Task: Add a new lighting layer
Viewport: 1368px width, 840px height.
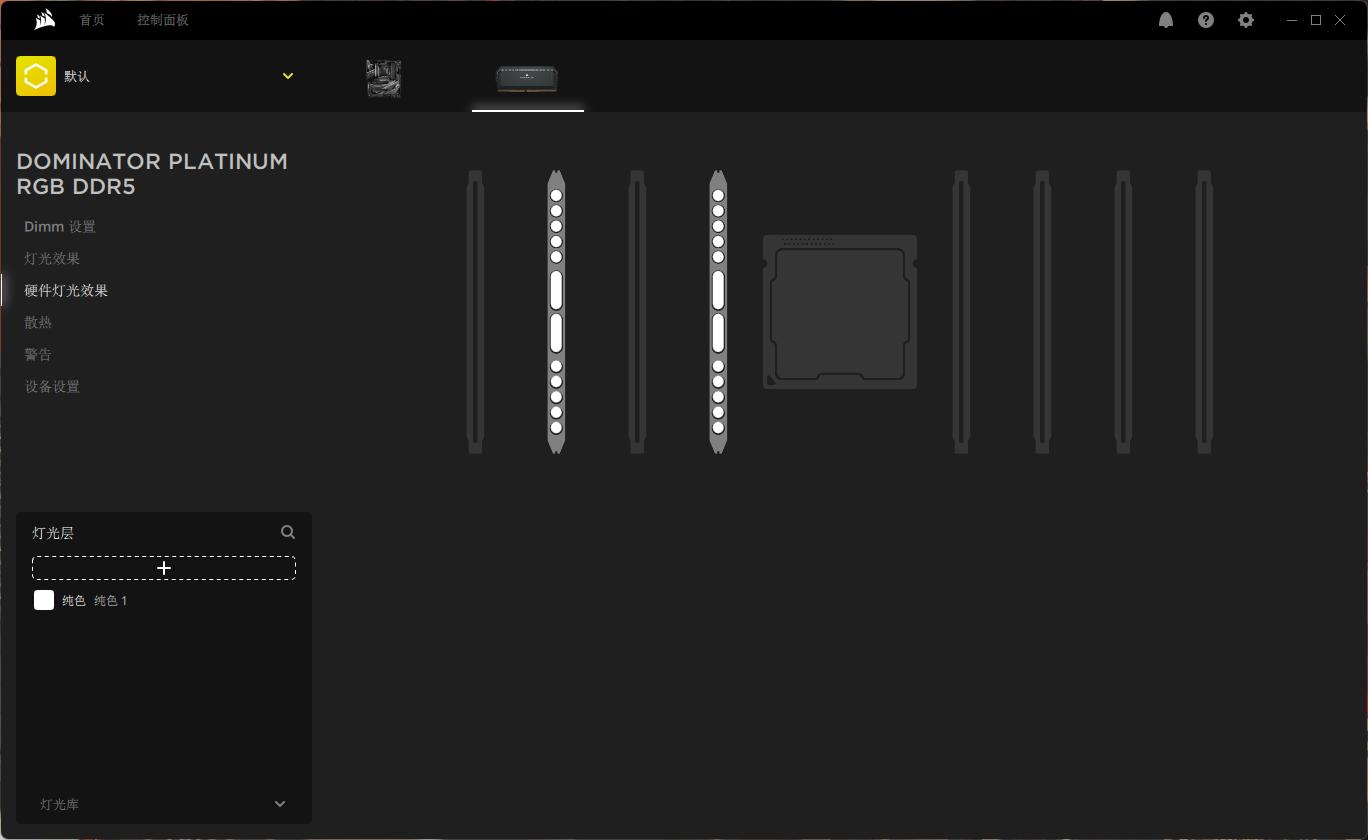Action: click(164, 568)
